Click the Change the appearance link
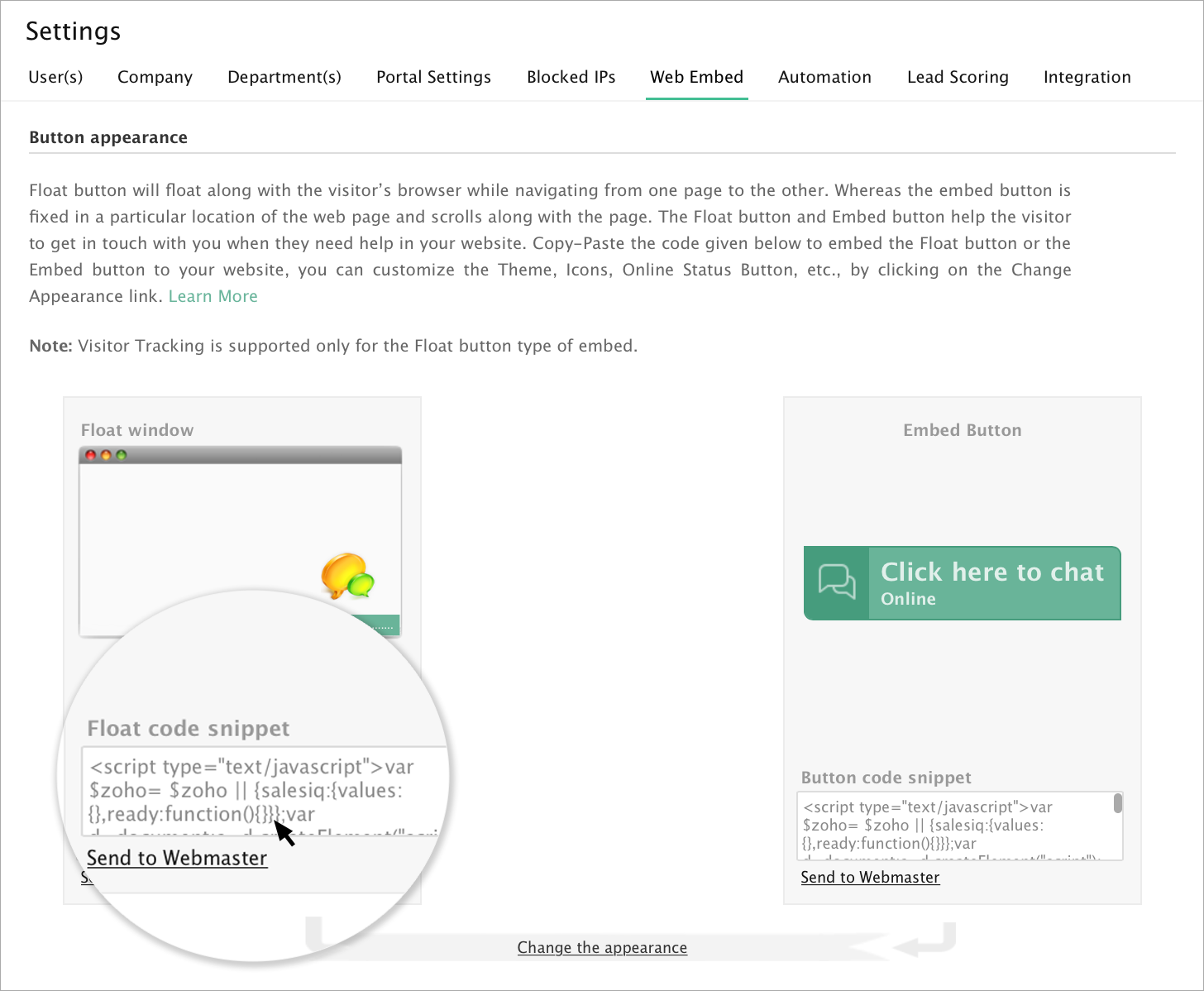The height and width of the screenshot is (991, 1204). click(x=602, y=947)
